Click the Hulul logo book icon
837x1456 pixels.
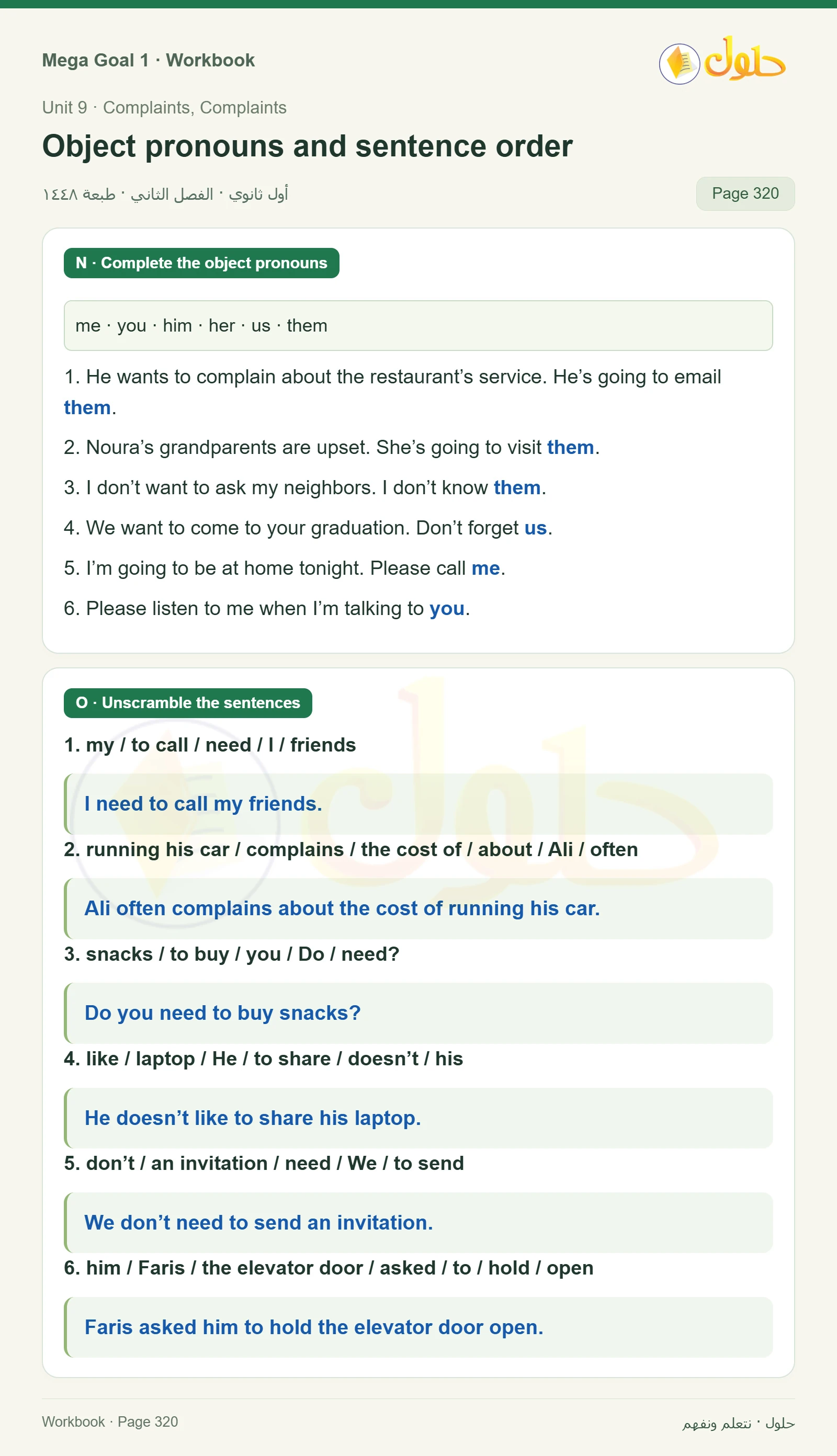tap(679, 64)
